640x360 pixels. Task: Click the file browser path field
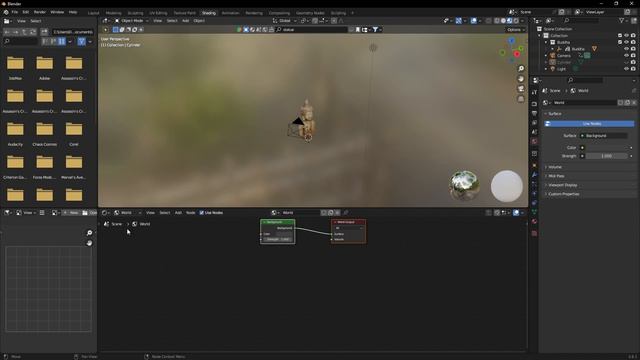click(x=73, y=32)
